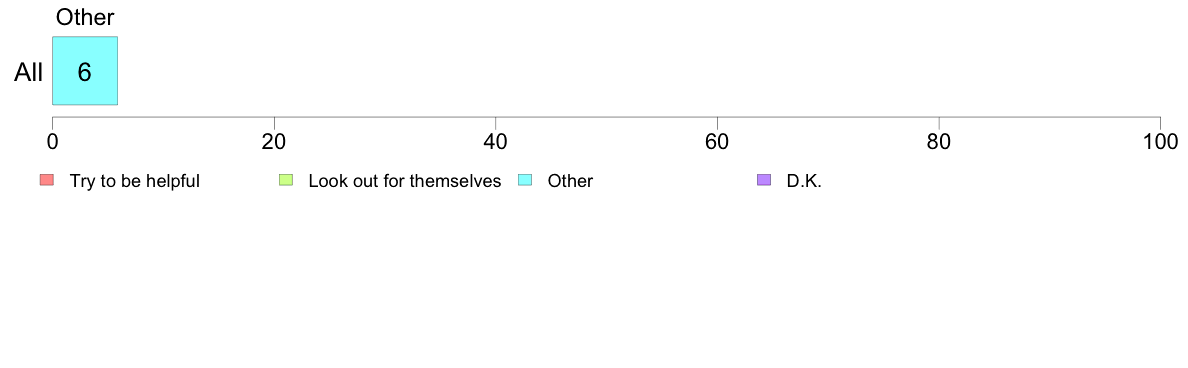Click the 20 axis tick label
Viewport: 1188px width, 368px height.
point(274,142)
